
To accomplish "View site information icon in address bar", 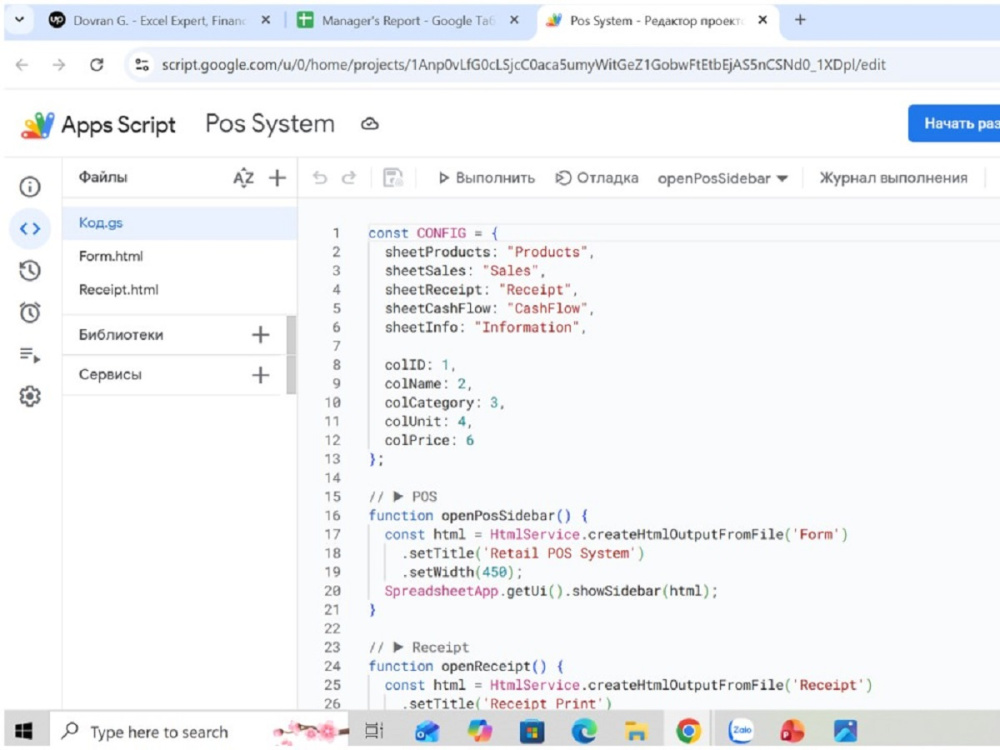I will point(142,64).
